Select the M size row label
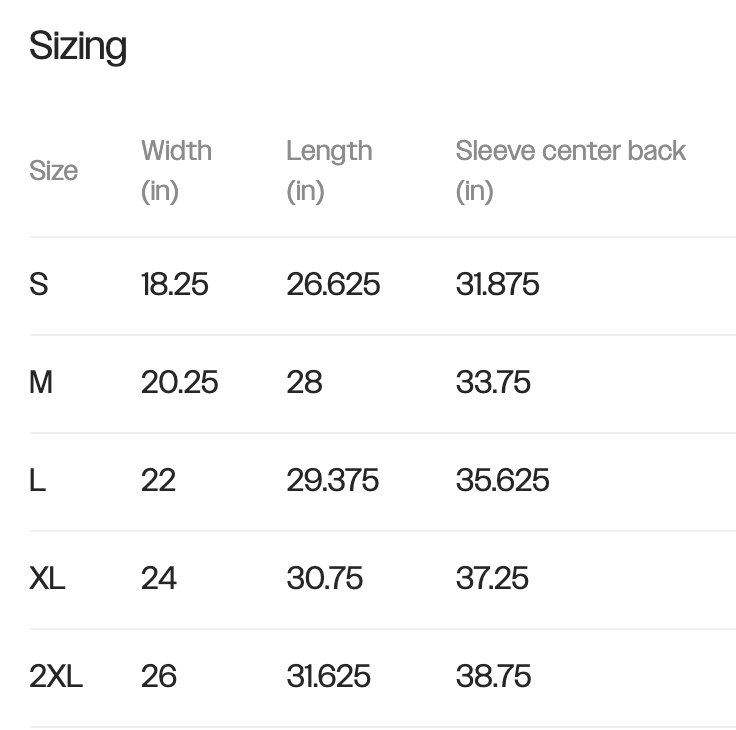Viewport: 736px width, 730px height. pos(41,383)
